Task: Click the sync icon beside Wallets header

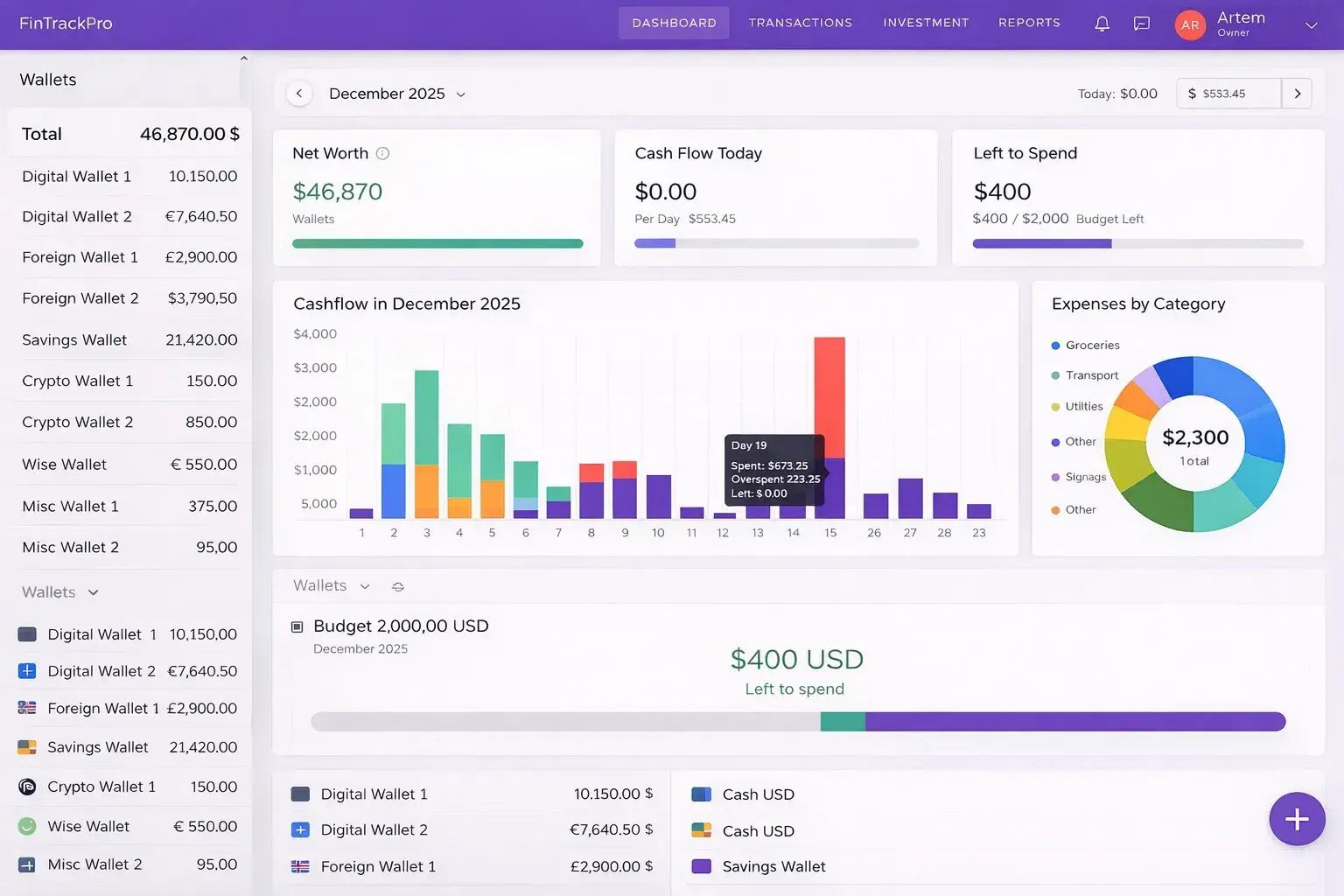Action: coord(398,586)
